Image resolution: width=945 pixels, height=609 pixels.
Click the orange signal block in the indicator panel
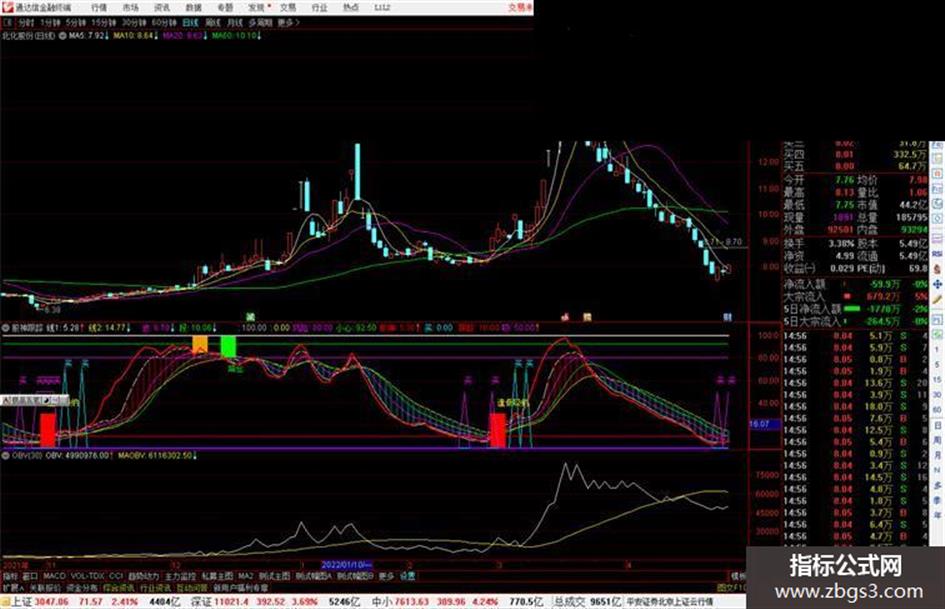click(199, 345)
